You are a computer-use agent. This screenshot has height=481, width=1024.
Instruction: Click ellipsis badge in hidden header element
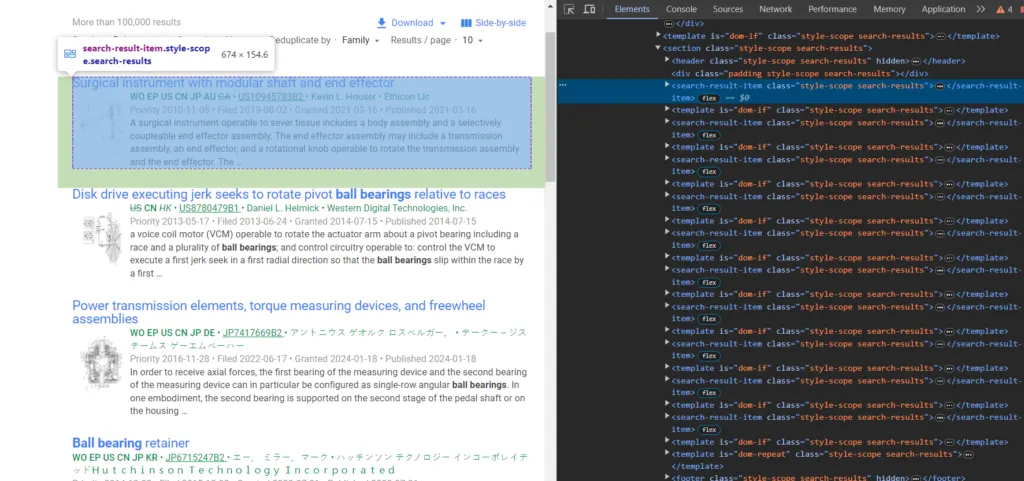(x=916, y=60)
